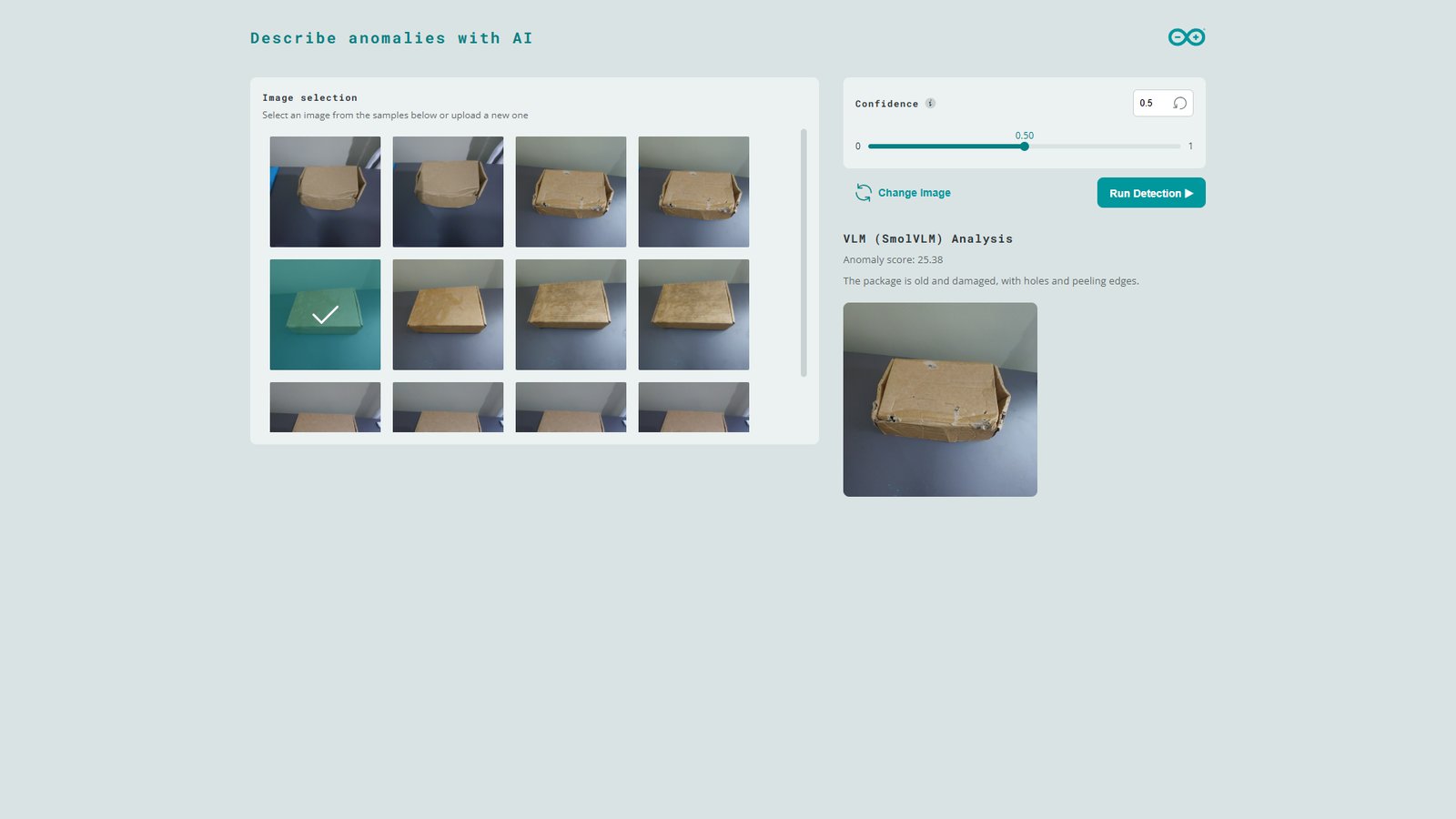This screenshot has width=1456, height=819.
Task: Click the 'VLM (SmolVLM) Analysis' heading
Action: click(927, 239)
